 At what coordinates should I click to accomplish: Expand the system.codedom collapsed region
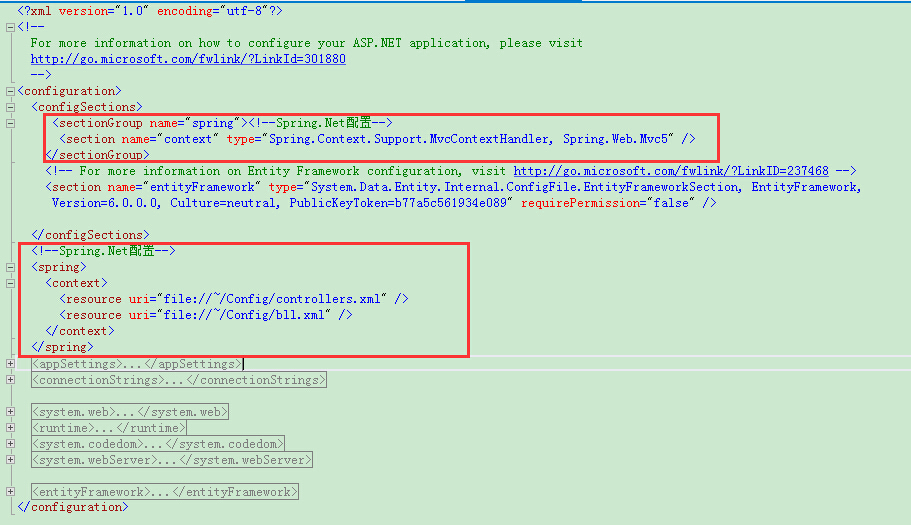[10, 444]
